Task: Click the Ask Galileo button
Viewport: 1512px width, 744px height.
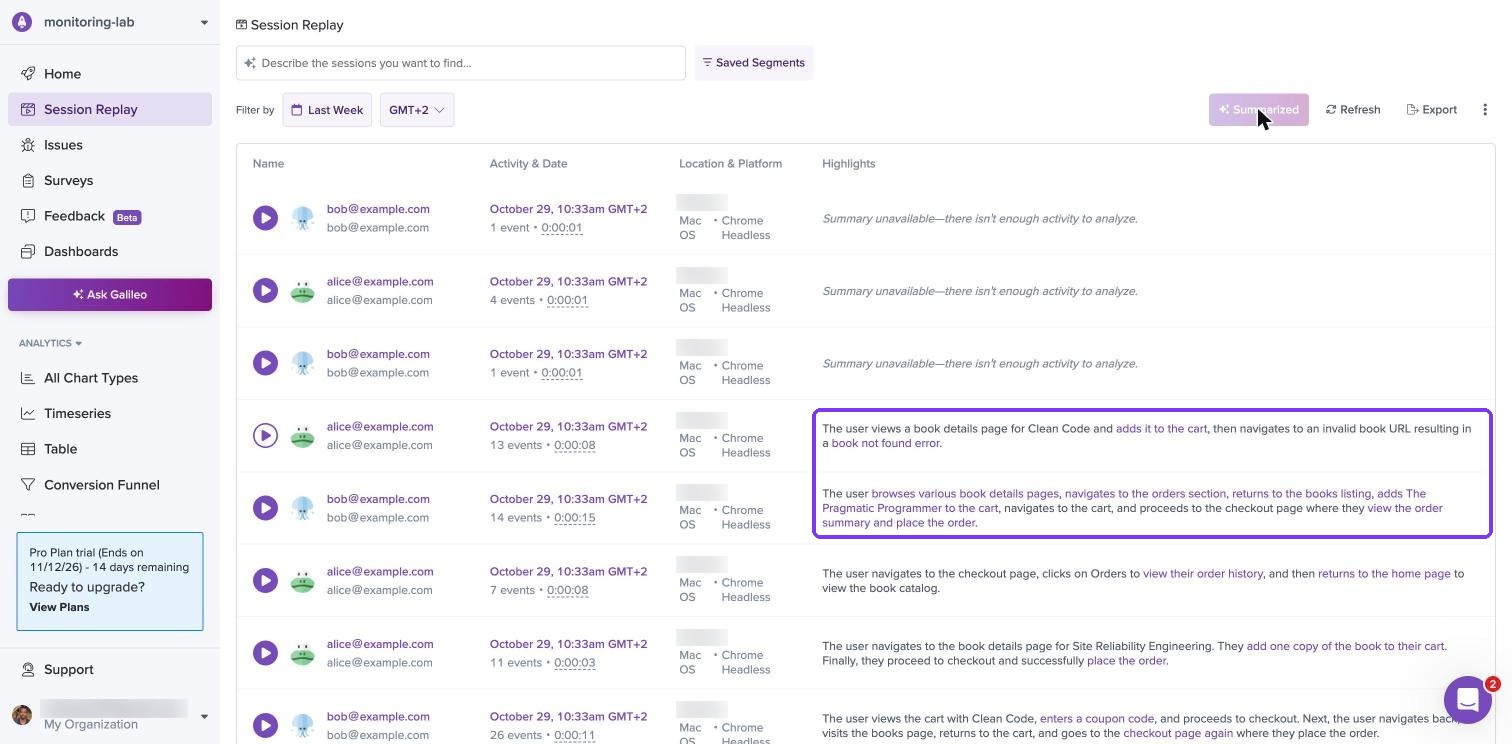Action: point(110,295)
